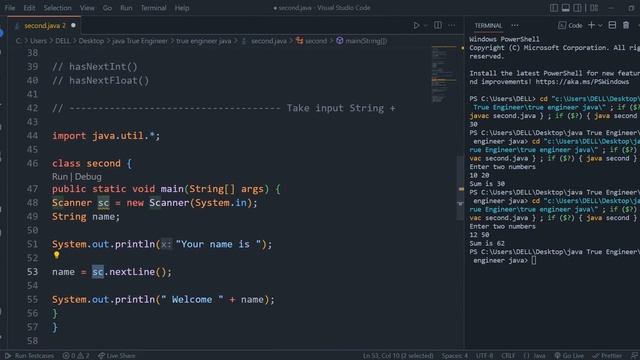Select the Code terminal profile label
This screenshot has width=640, height=360.
point(570,25)
